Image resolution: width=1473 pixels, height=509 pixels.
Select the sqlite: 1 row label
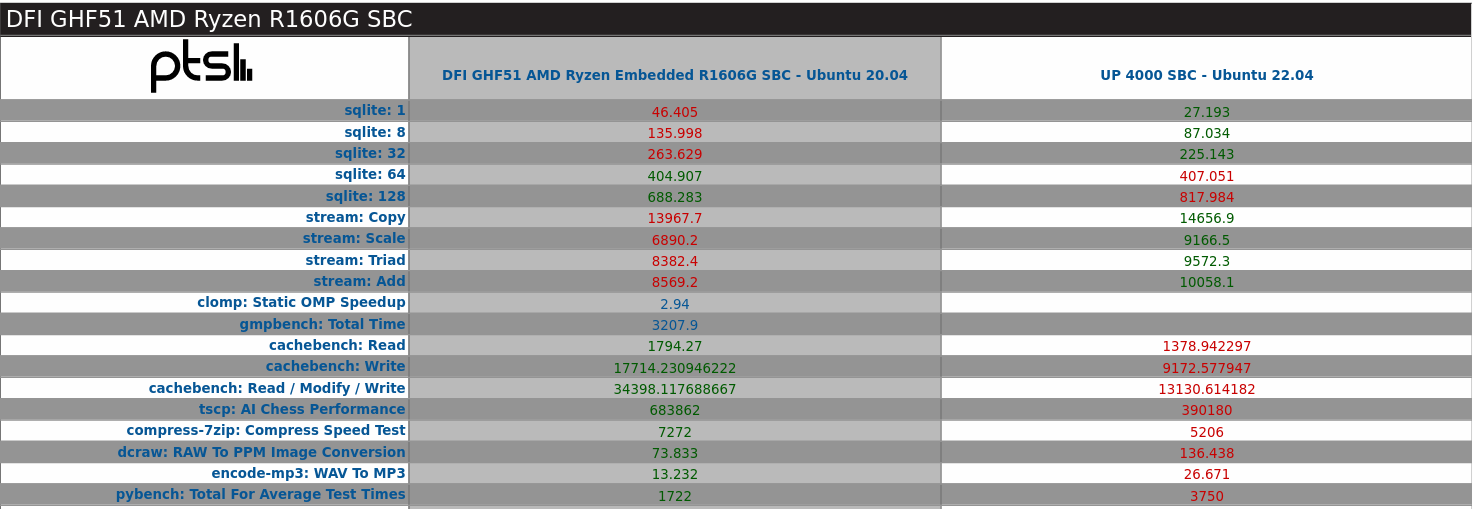point(375,111)
